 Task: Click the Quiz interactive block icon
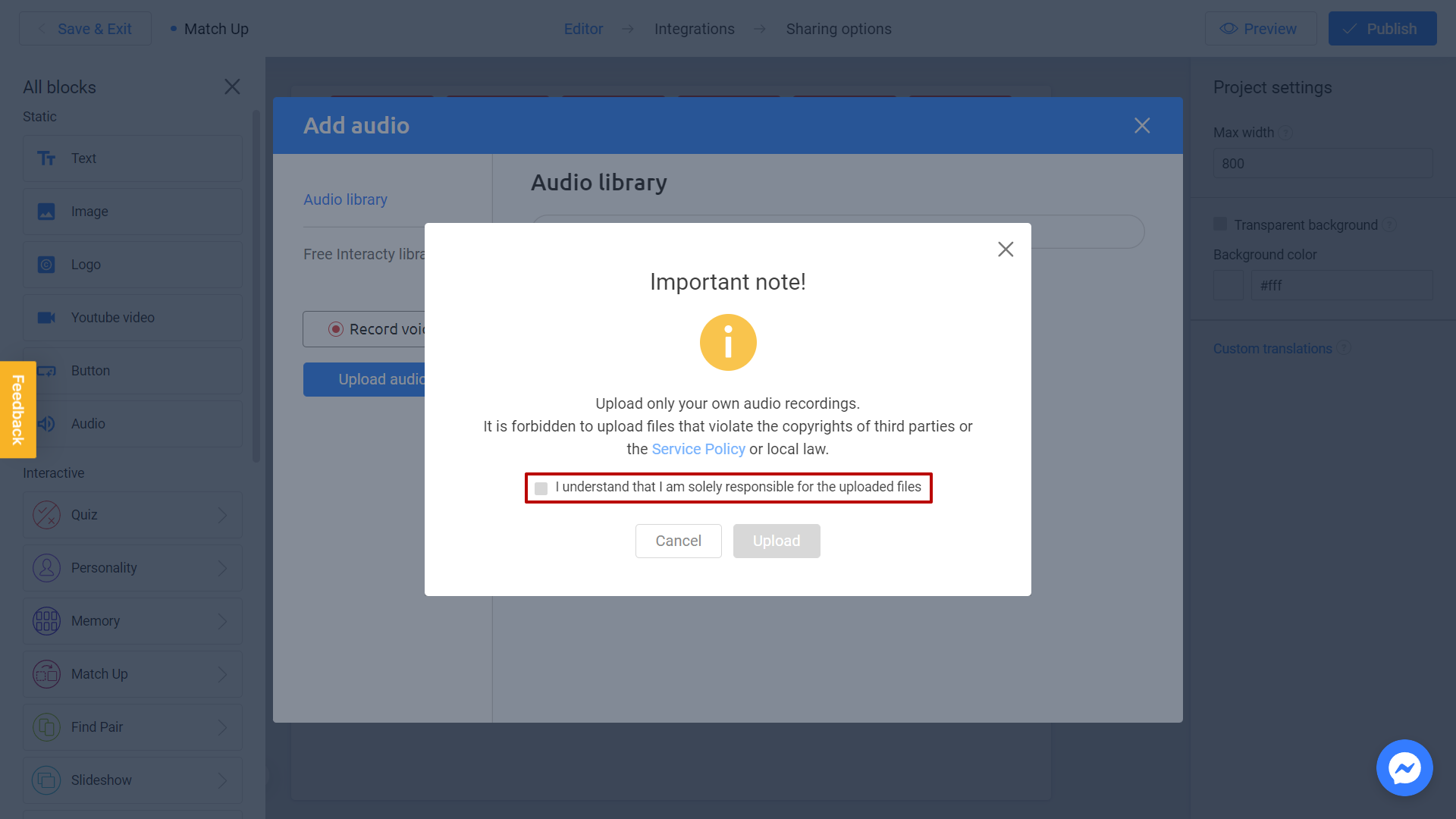click(46, 515)
